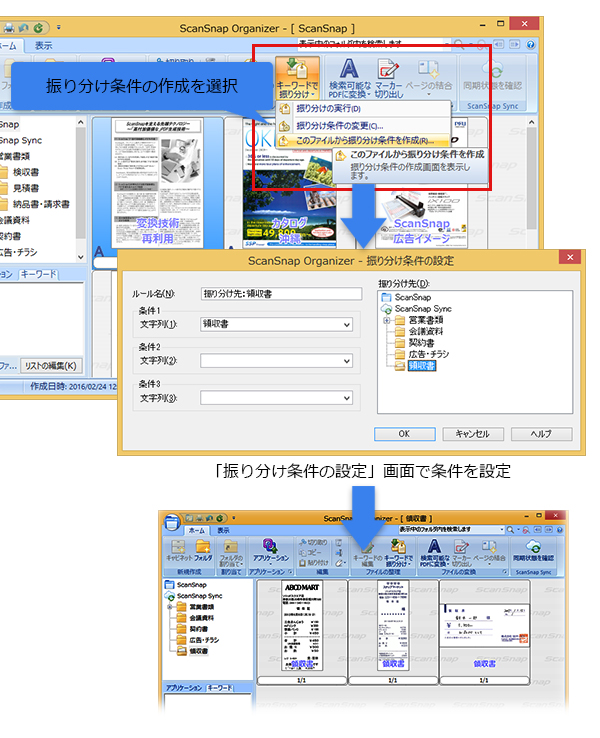This screenshot has width=600, height=738.
Task: Click キーワードで振り分け icon in 領収書 window
Action: point(399,553)
